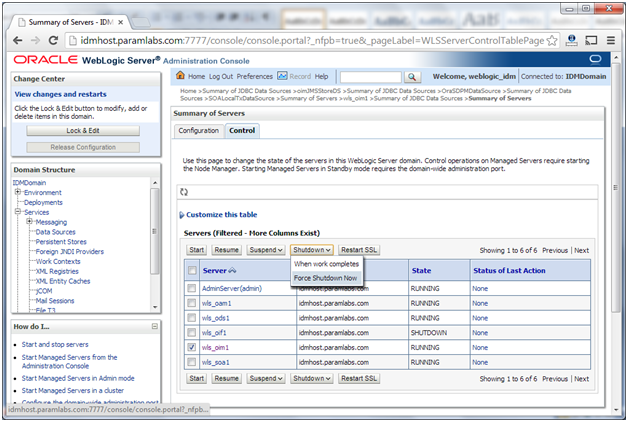This screenshot has width=628, height=422.
Task: Click the Record icon in console toolbar
Action: click(282, 76)
